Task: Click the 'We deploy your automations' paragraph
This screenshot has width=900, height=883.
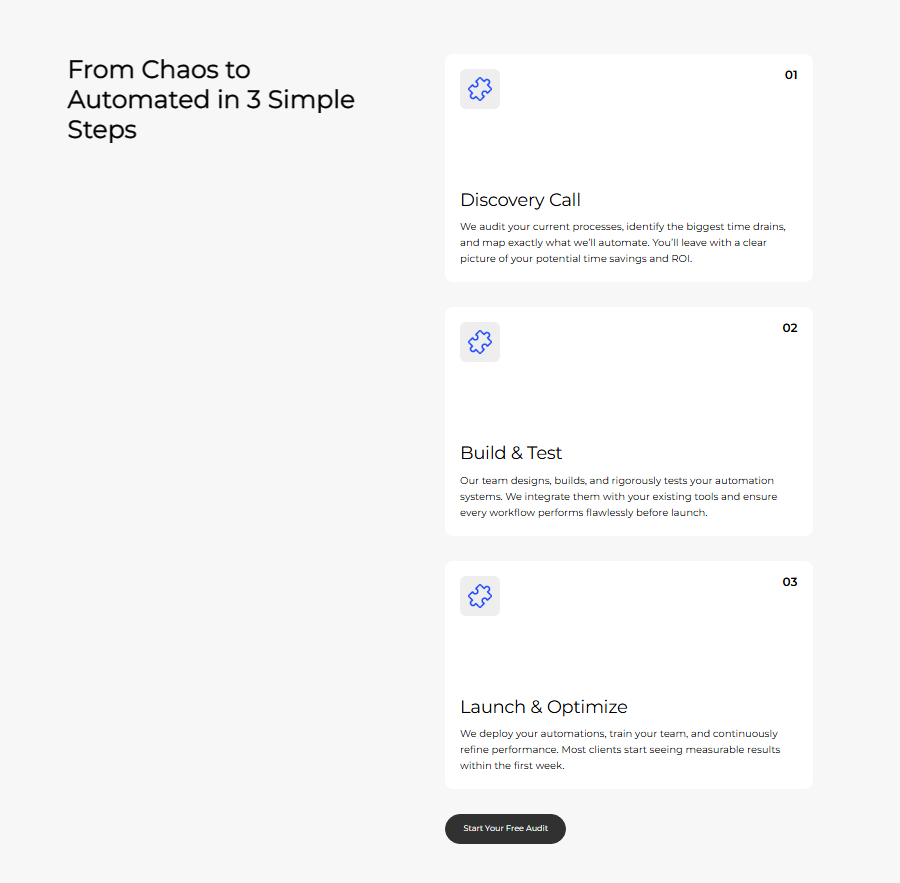Action: coord(619,749)
